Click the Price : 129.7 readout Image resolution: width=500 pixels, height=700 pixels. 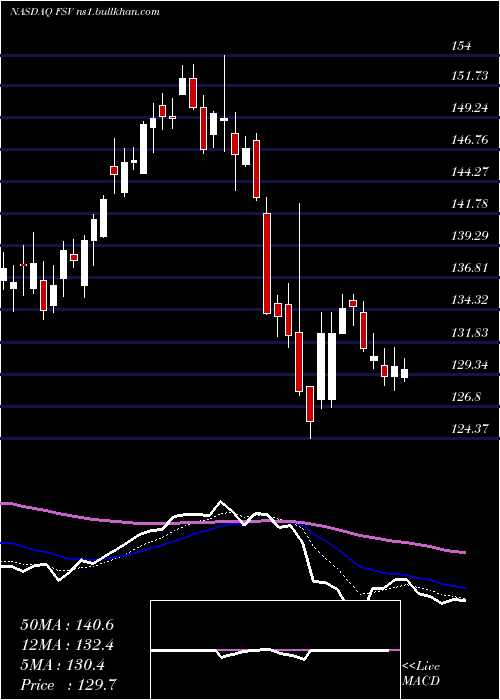pos(70,685)
